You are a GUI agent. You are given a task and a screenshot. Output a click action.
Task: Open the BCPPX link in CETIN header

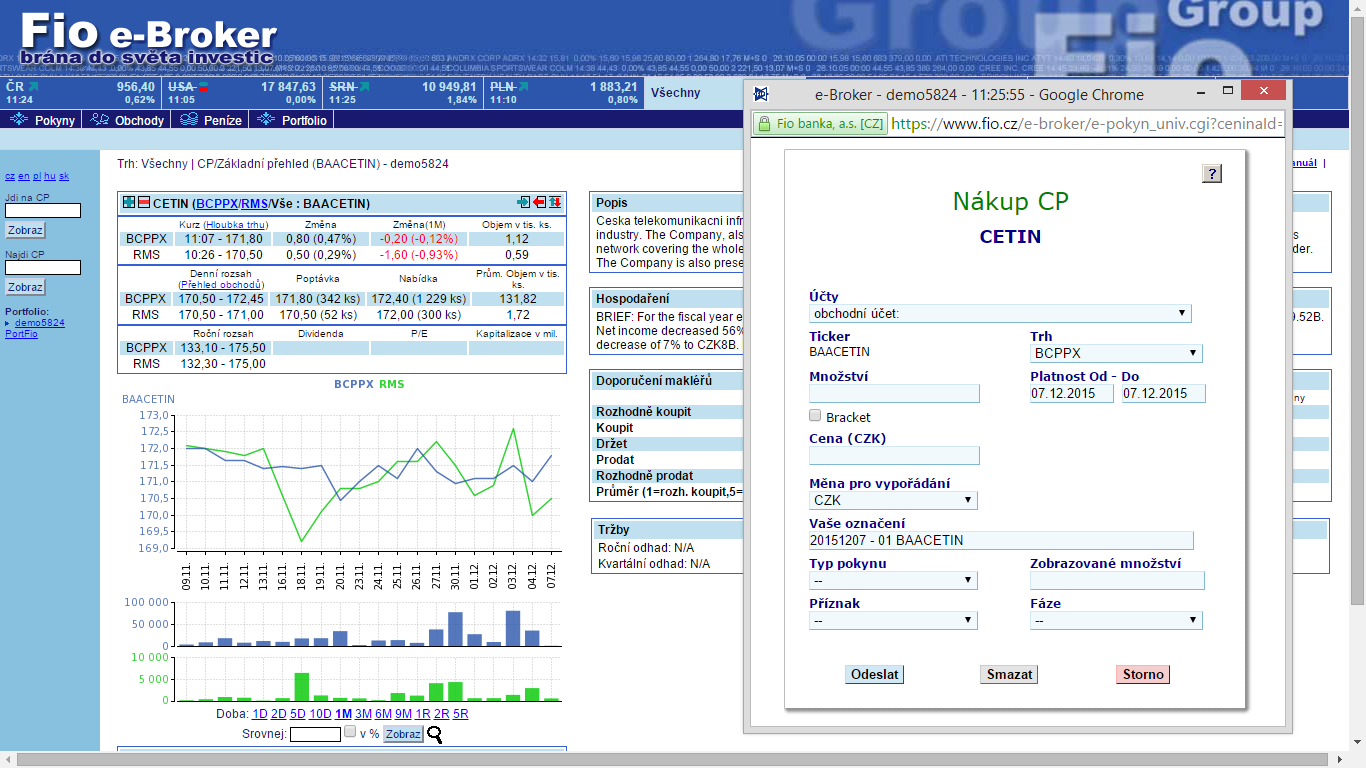click(217, 203)
